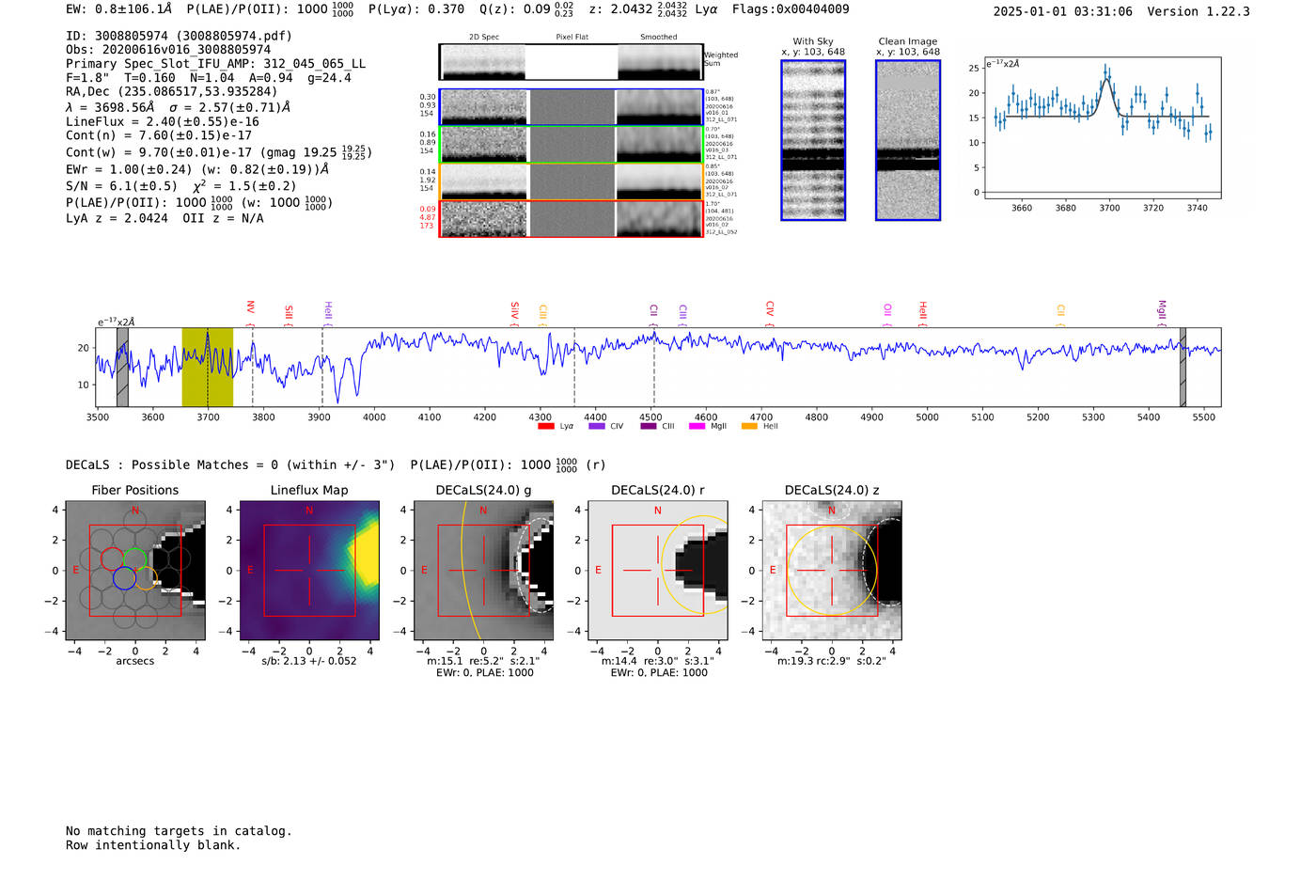Click the red-bordered 2D spectrum row
1316x896 pixels.
pos(572,218)
